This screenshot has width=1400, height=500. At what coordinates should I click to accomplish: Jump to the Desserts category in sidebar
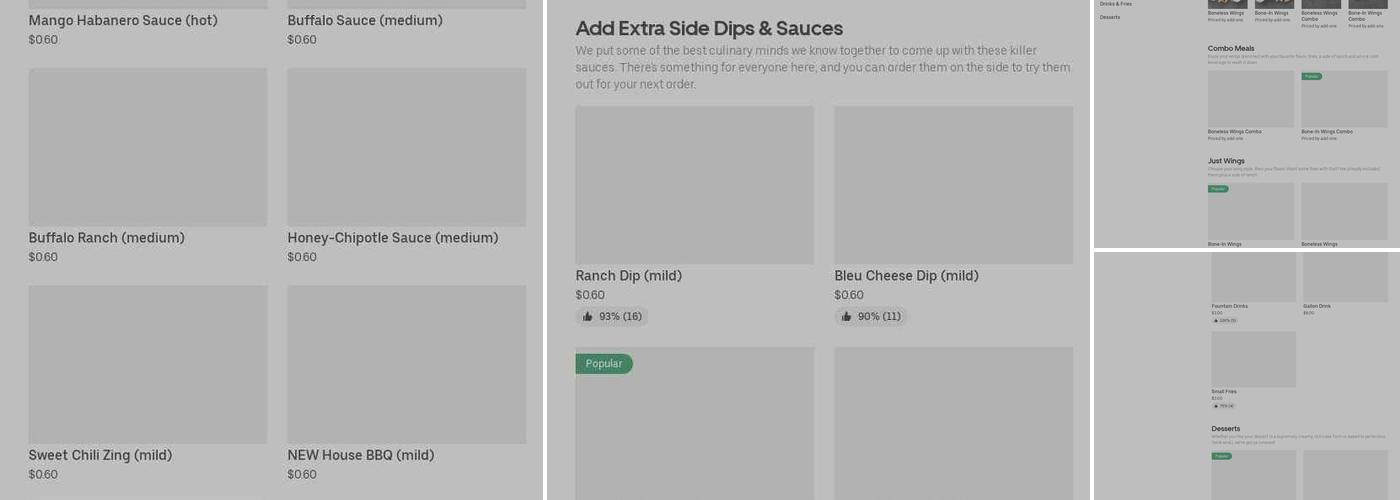click(1110, 17)
